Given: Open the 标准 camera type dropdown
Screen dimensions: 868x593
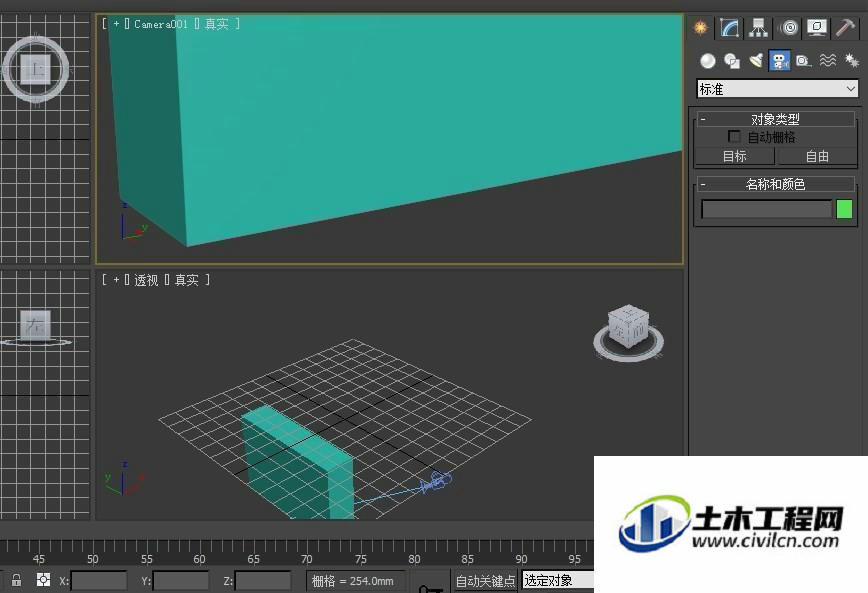Looking at the screenshot, I should tap(777, 89).
